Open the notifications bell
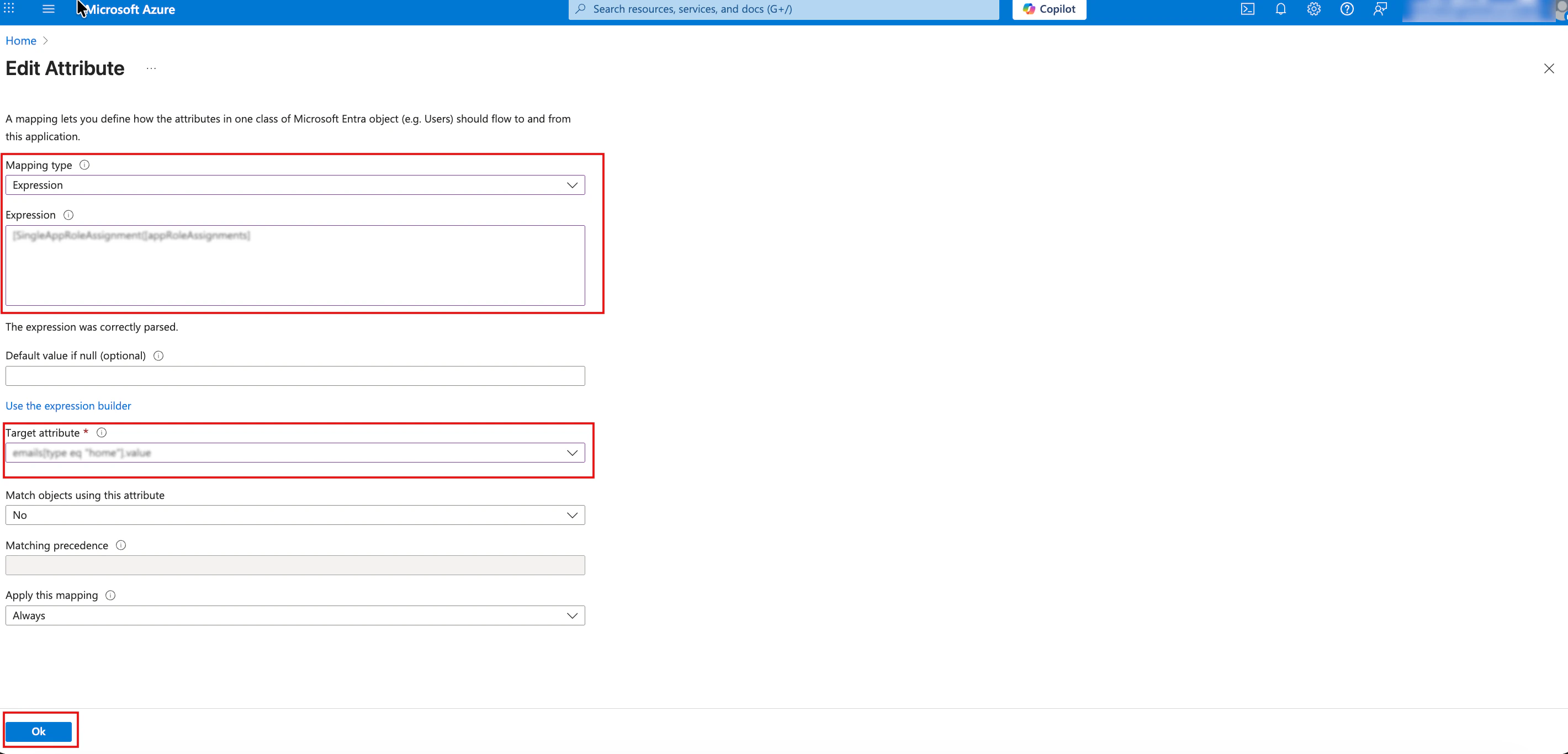Viewport: 1568px width, 754px height. point(1281,9)
